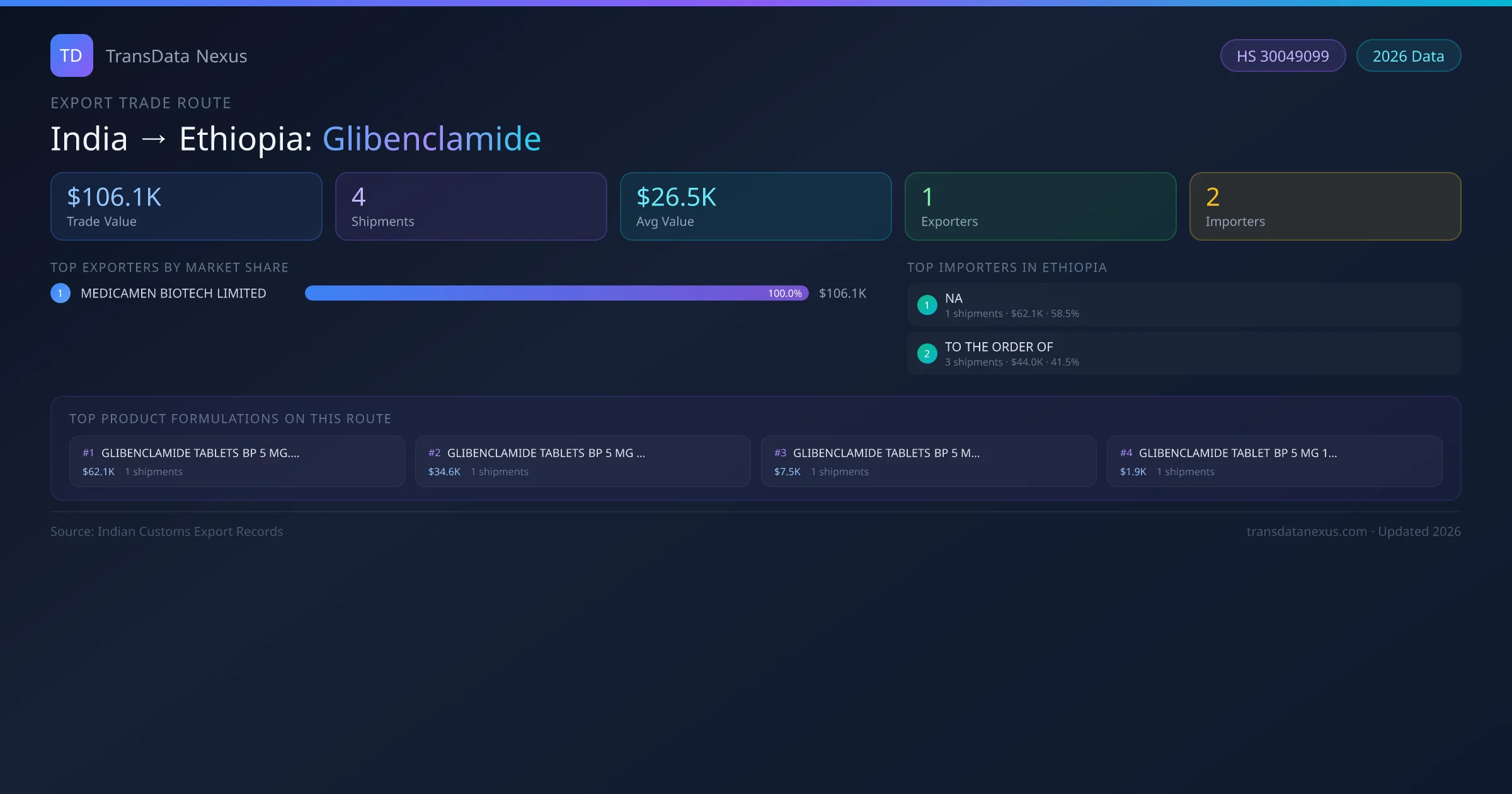Select the #1 rank marker on GLIBENCLAMIDE TABLETS card
Image resolution: width=1512 pixels, height=794 pixels.
tap(88, 452)
